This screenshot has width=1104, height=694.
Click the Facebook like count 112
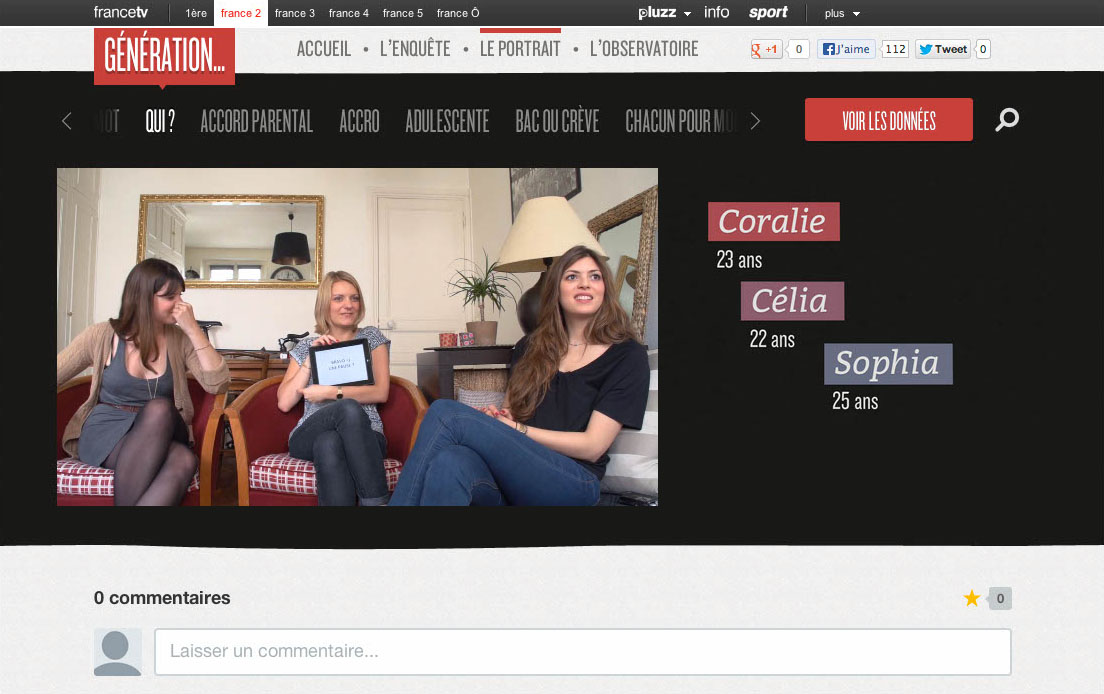tap(896, 49)
